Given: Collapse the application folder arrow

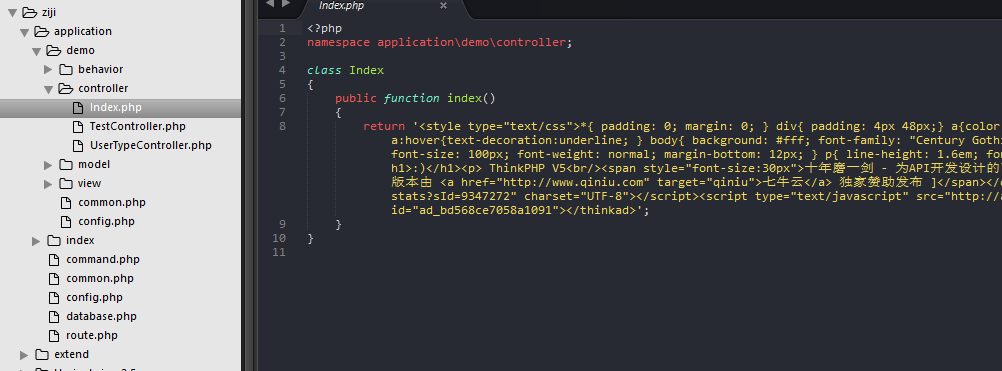Looking at the screenshot, I should pos(25,32).
